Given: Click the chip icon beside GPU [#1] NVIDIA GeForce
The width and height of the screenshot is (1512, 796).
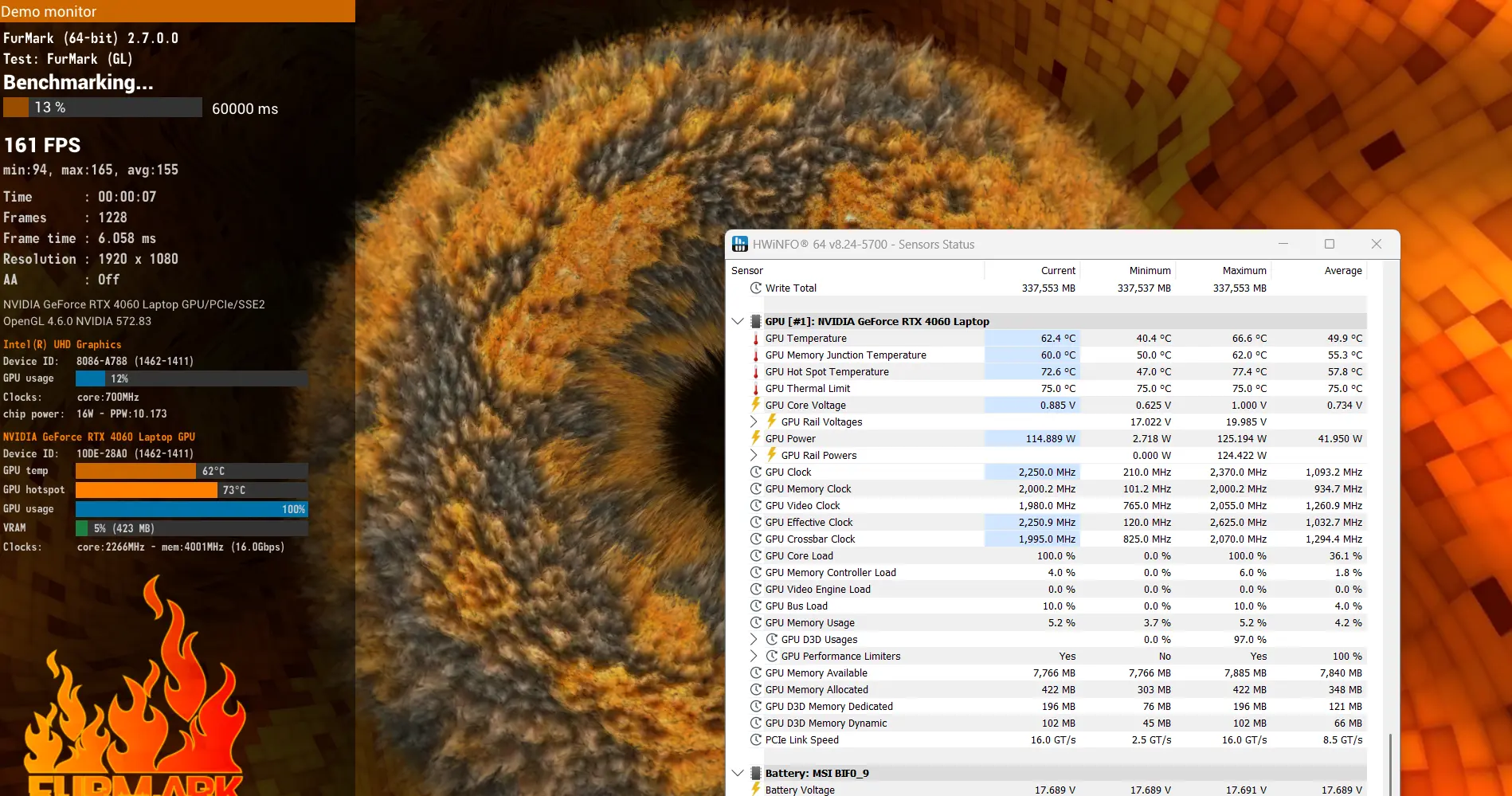Looking at the screenshot, I should [756, 321].
